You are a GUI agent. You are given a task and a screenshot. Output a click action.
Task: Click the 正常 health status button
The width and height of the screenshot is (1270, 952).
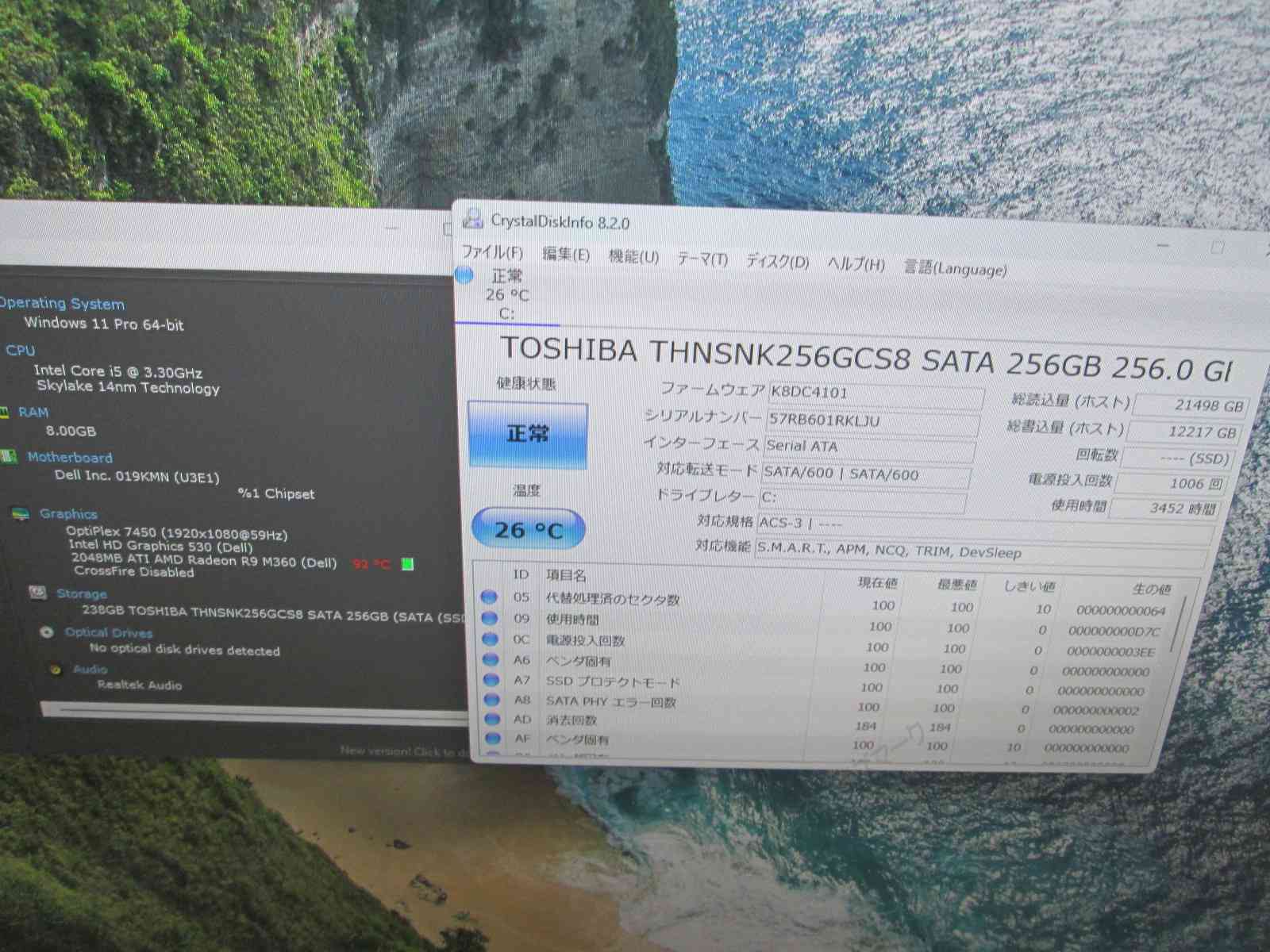(528, 435)
